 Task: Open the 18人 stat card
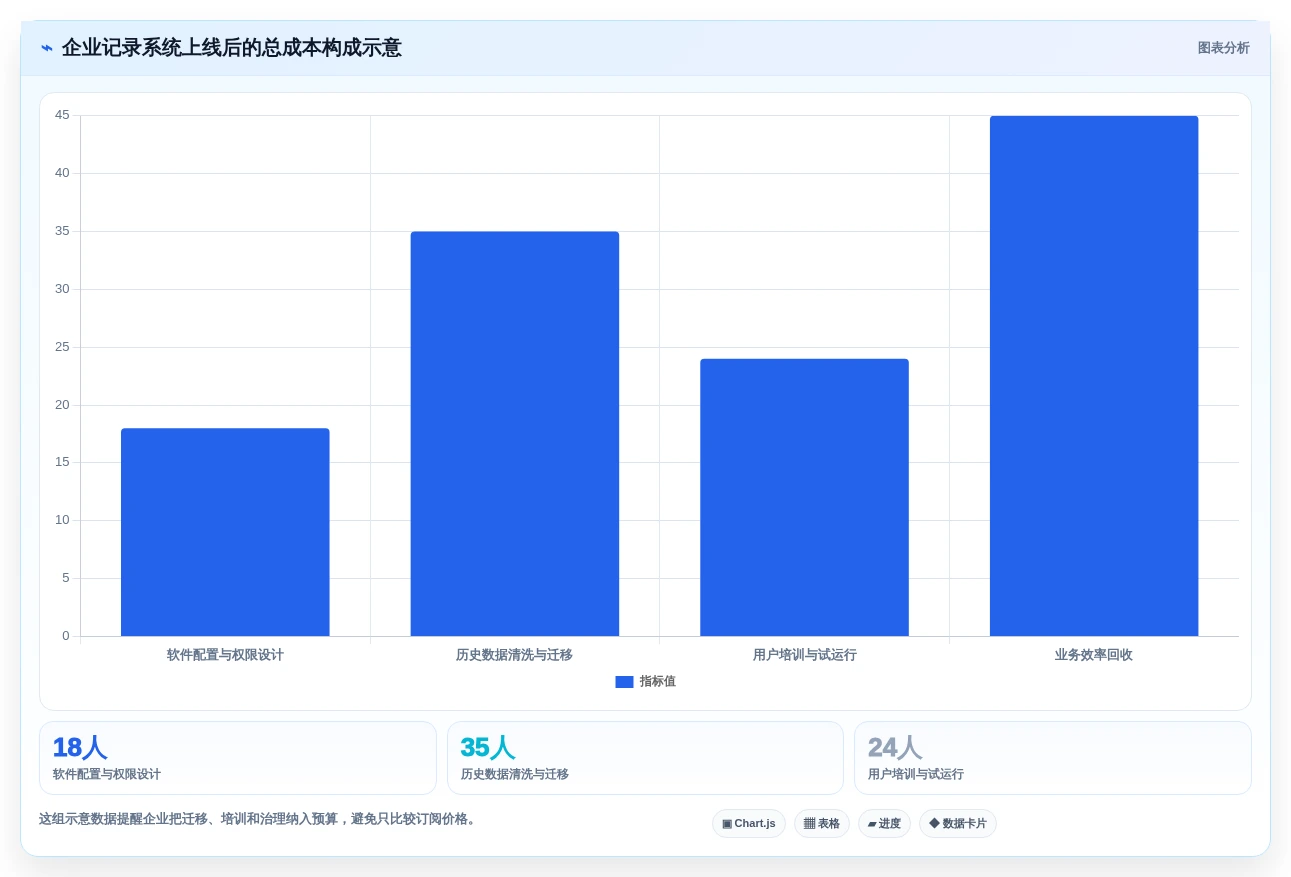point(238,758)
